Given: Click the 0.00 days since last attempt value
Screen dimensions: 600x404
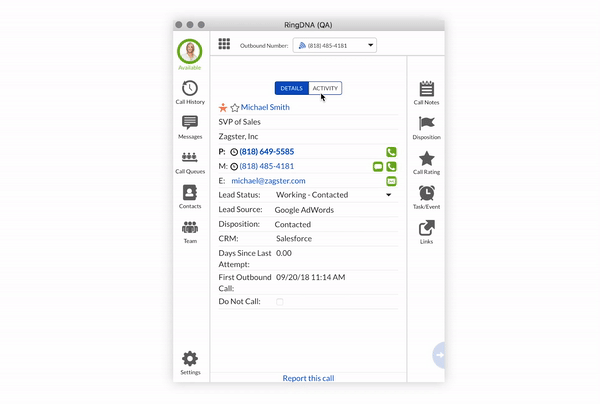Looking at the screenshot, I should click(284, 253).
